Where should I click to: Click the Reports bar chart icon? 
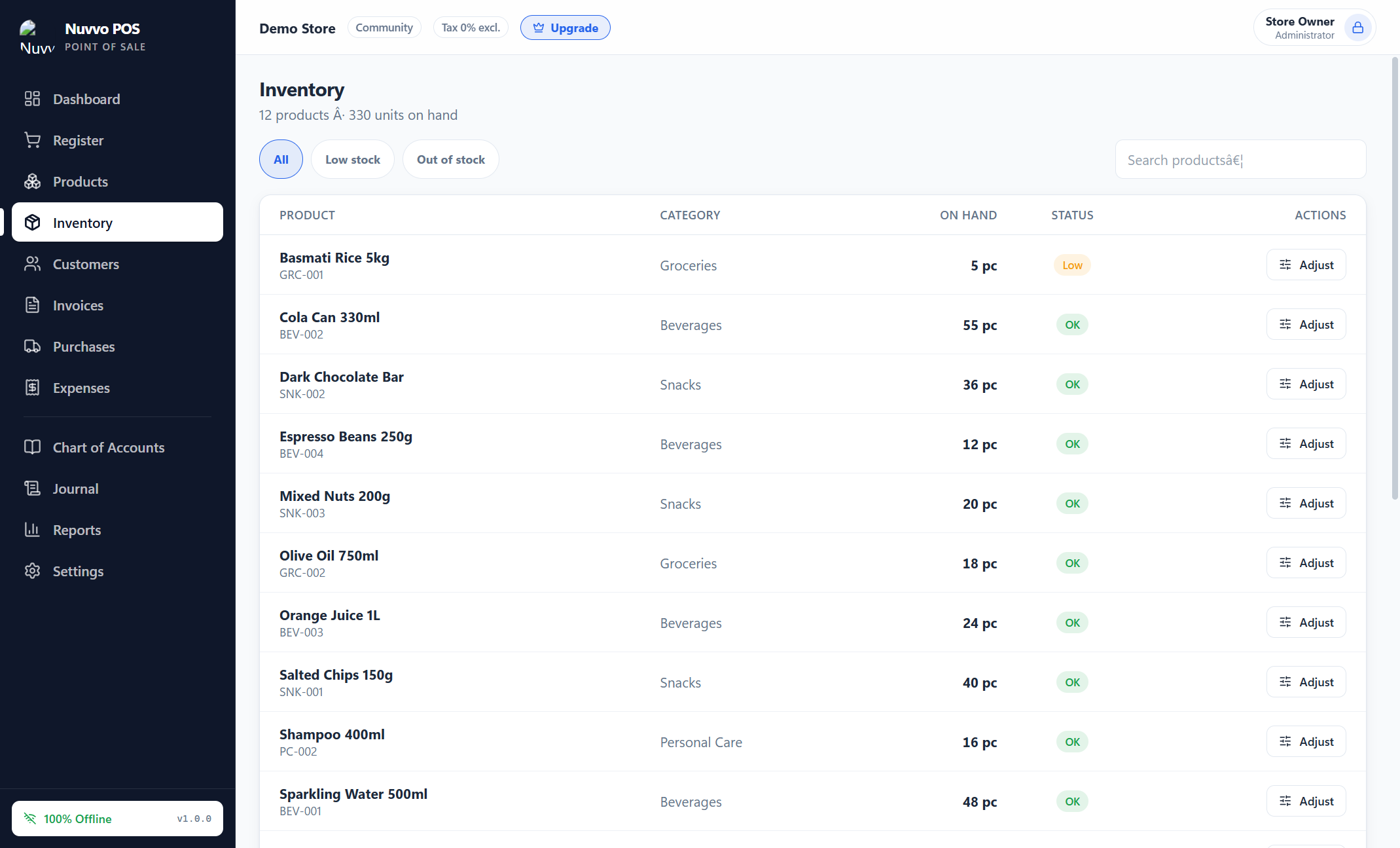click(32, 530)
